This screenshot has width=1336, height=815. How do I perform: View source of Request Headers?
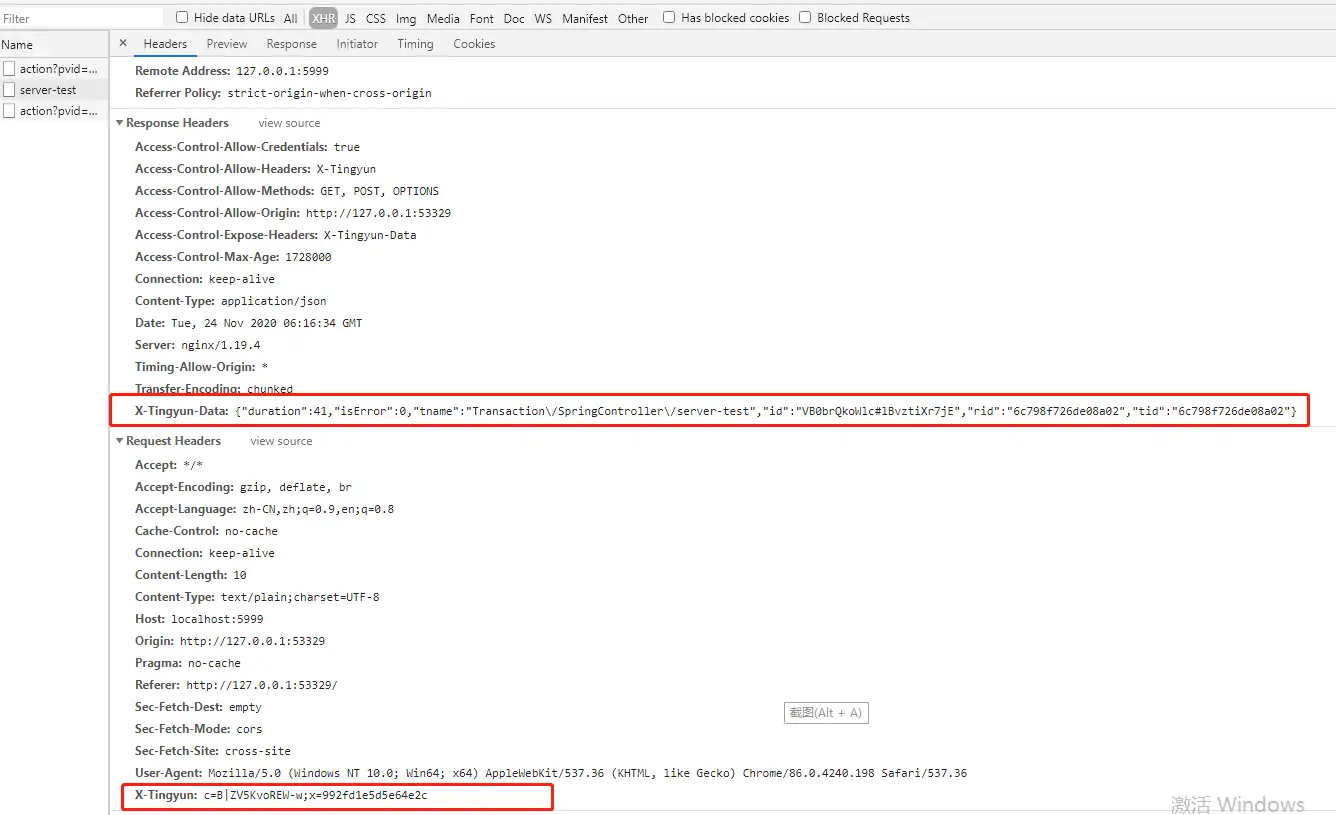click(x=281, y=441)
